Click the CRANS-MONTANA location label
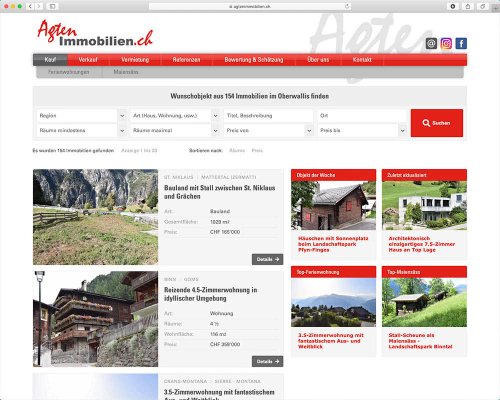The width and height of the screenshot is (500, 400). point(185,381)
